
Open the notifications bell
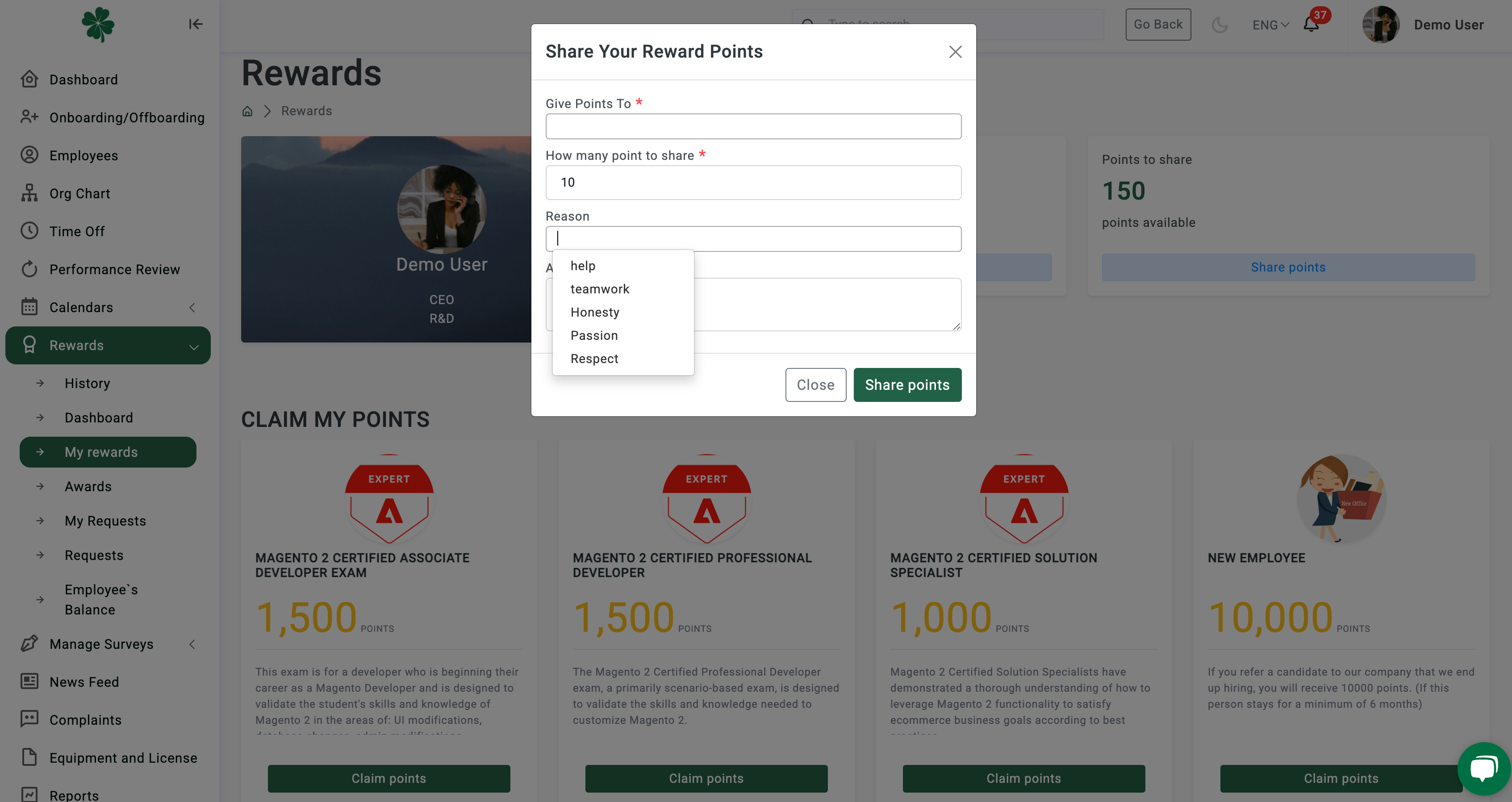(1311, 25)
